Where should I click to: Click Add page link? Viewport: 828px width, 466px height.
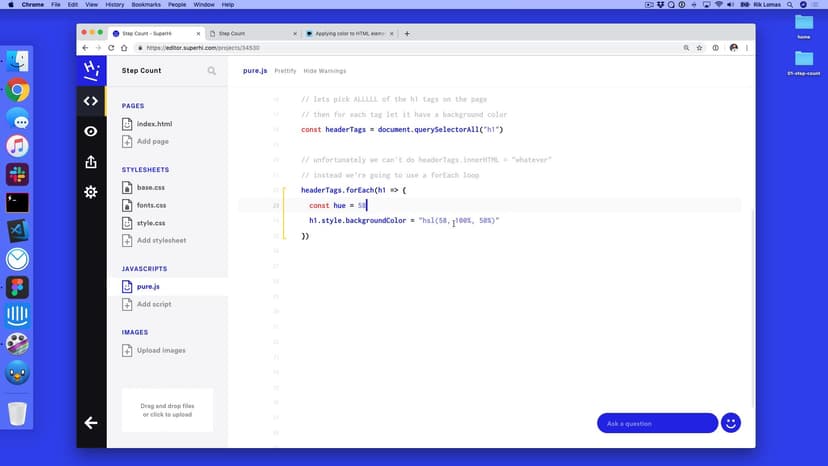(x=152, y=141)
